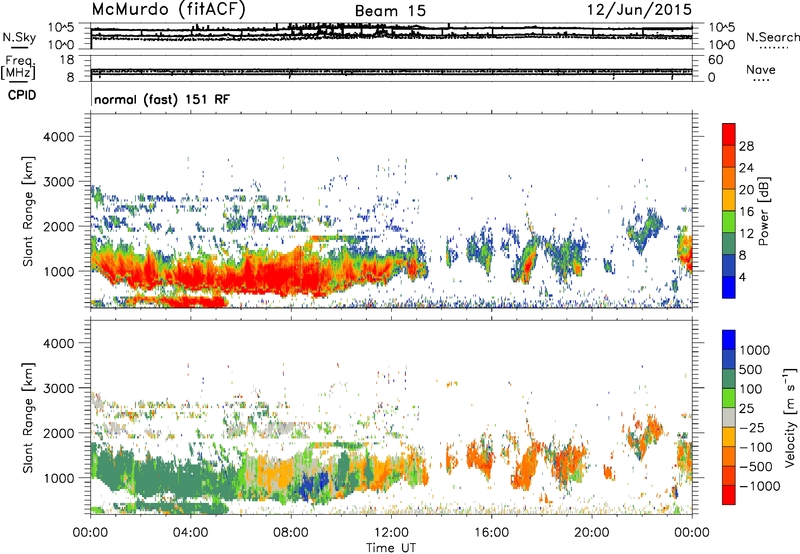
Task: Click the gray -25 to 25 velocity segment
Action: tap(729, 417)
